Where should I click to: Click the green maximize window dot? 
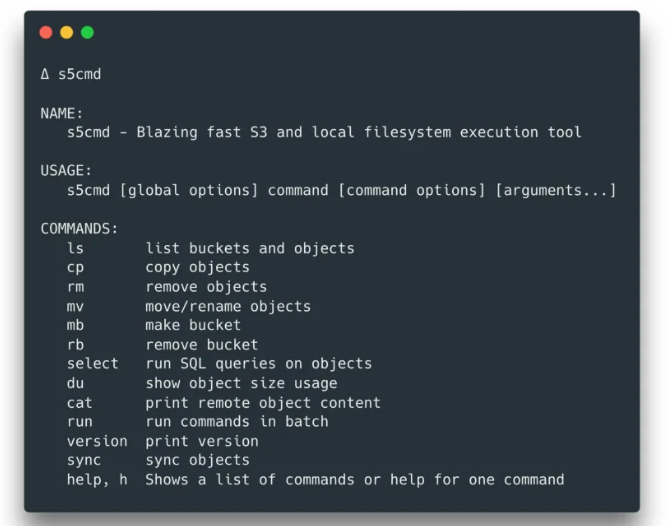pos(87,33)
